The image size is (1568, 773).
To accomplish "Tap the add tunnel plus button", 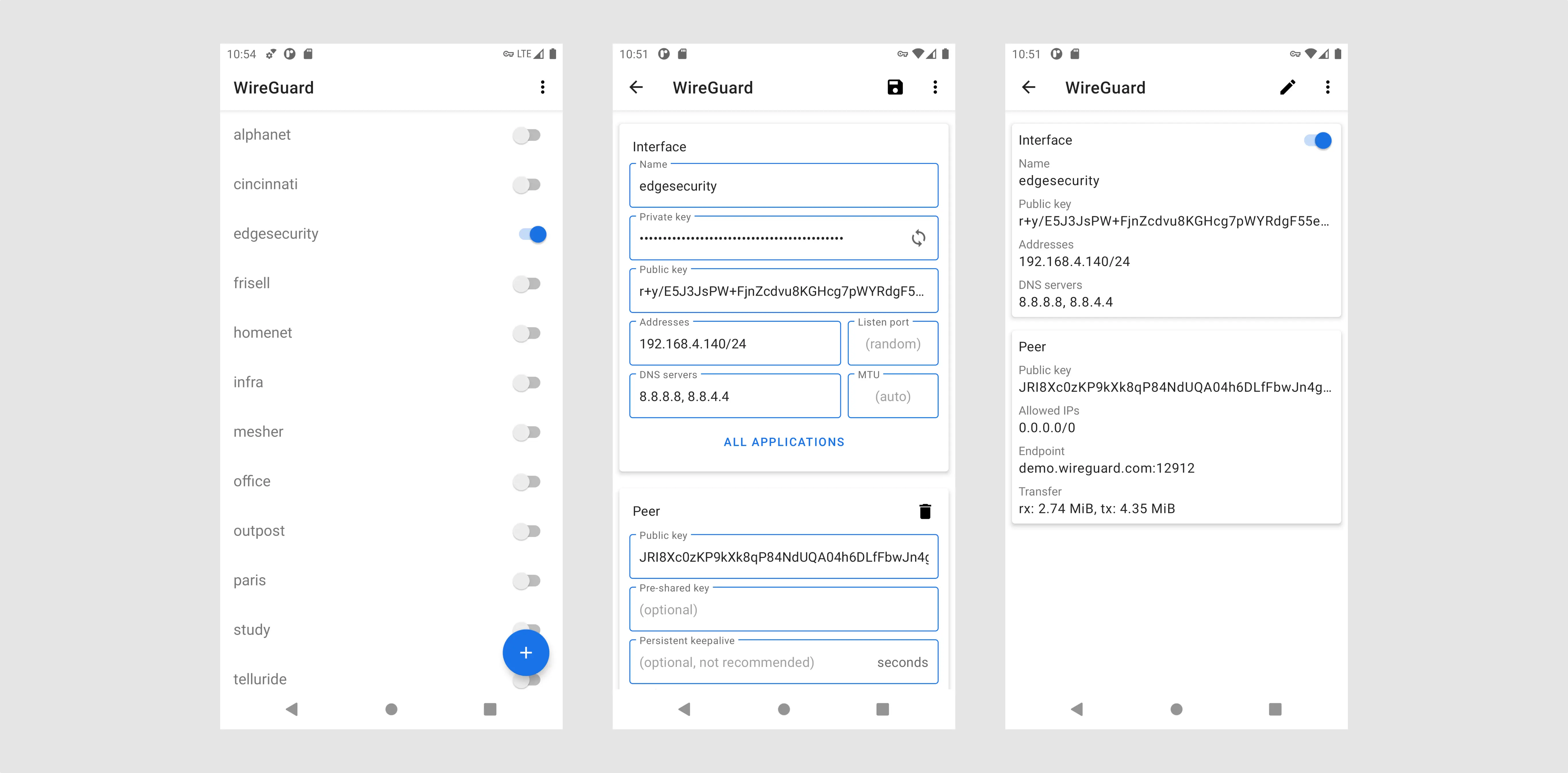I will (x=526, y=653).
